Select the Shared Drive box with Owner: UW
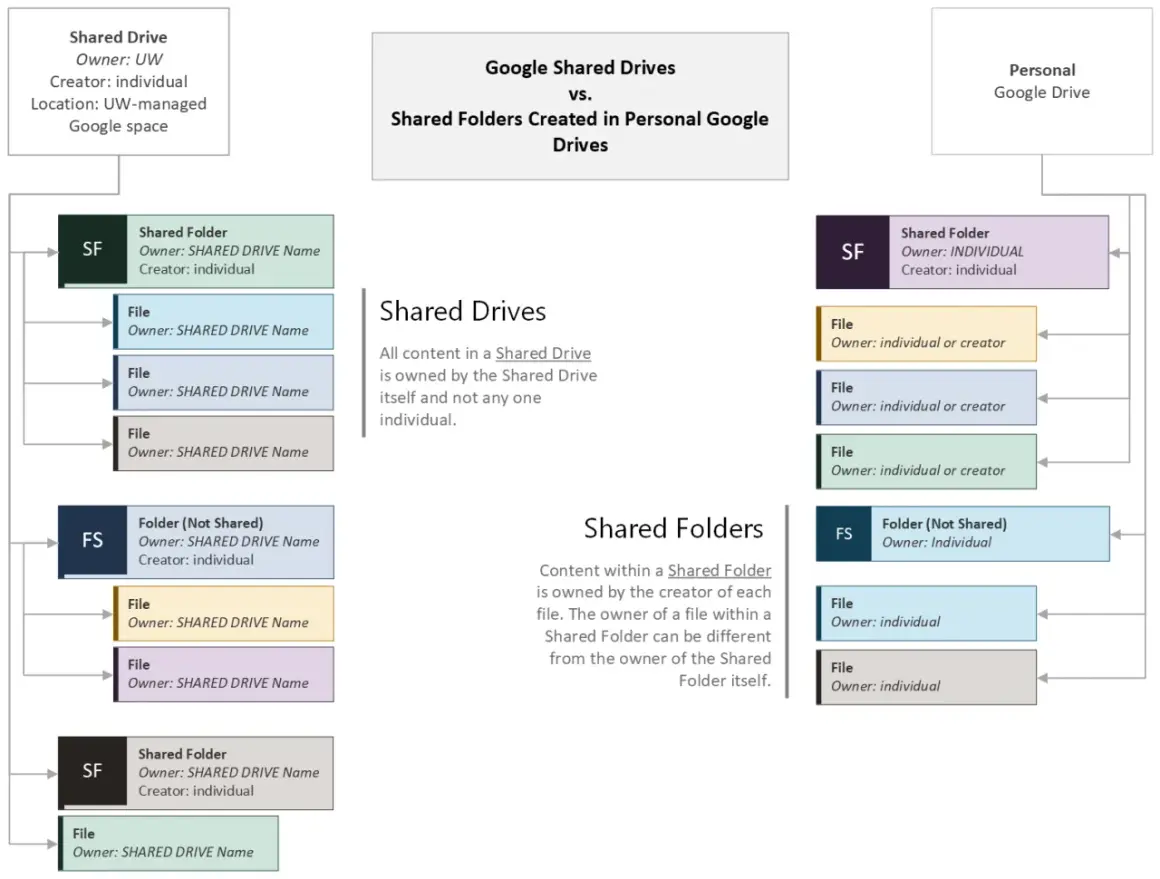The image size is (1160, 879). [118, 81]
